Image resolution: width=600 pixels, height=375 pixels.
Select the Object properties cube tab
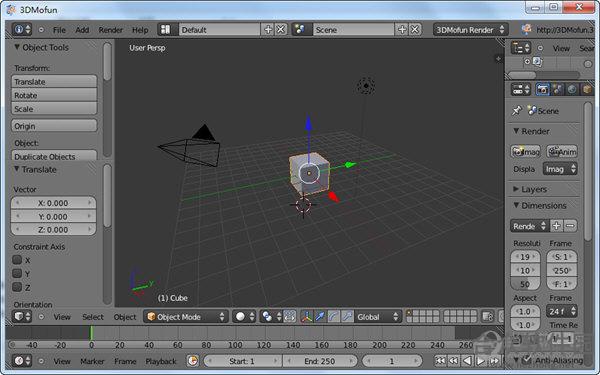tap(587, 90)
